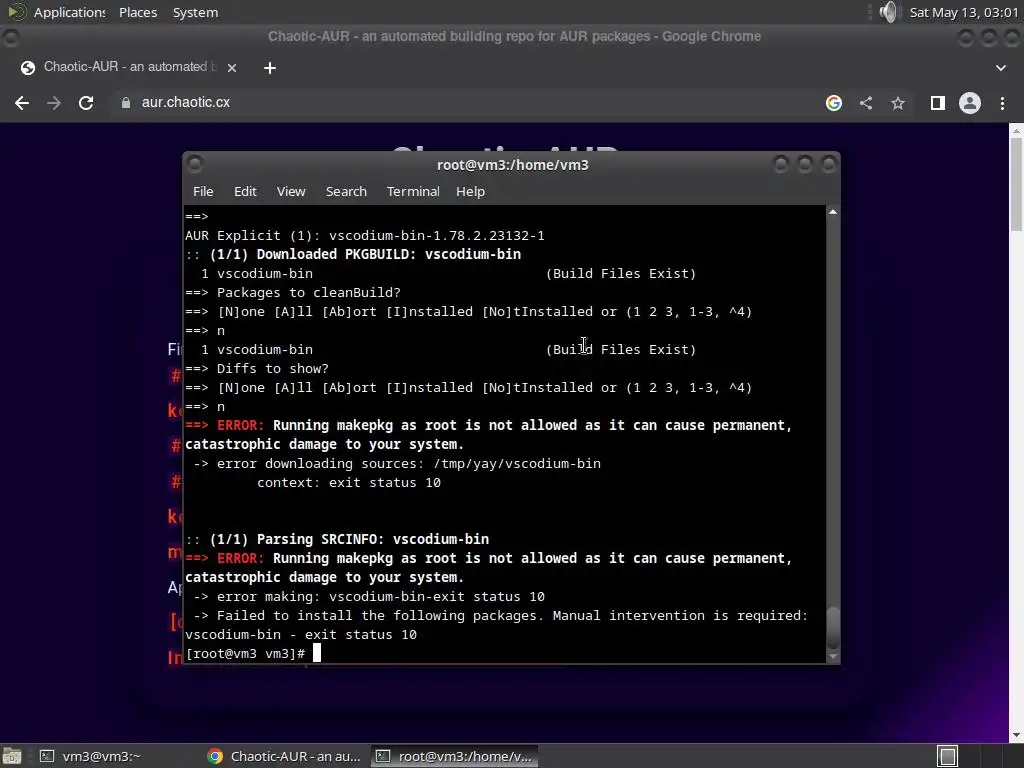Image resolution: width=1024 pixels, height=768 pixels.
Task: Open terminal Help menu
Action: point(470,191)
